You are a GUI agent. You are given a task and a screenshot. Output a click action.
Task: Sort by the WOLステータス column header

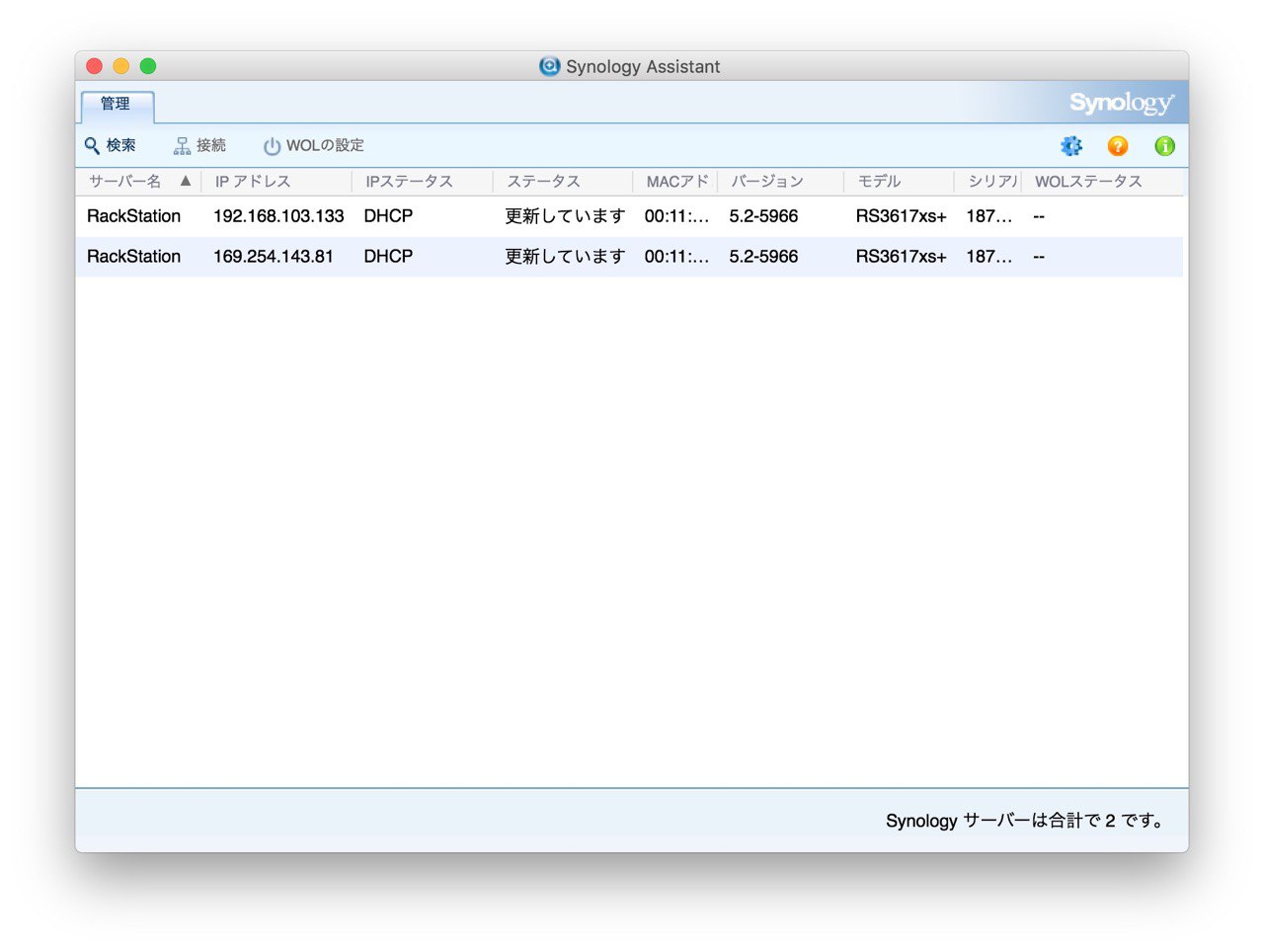point(1102,182)
